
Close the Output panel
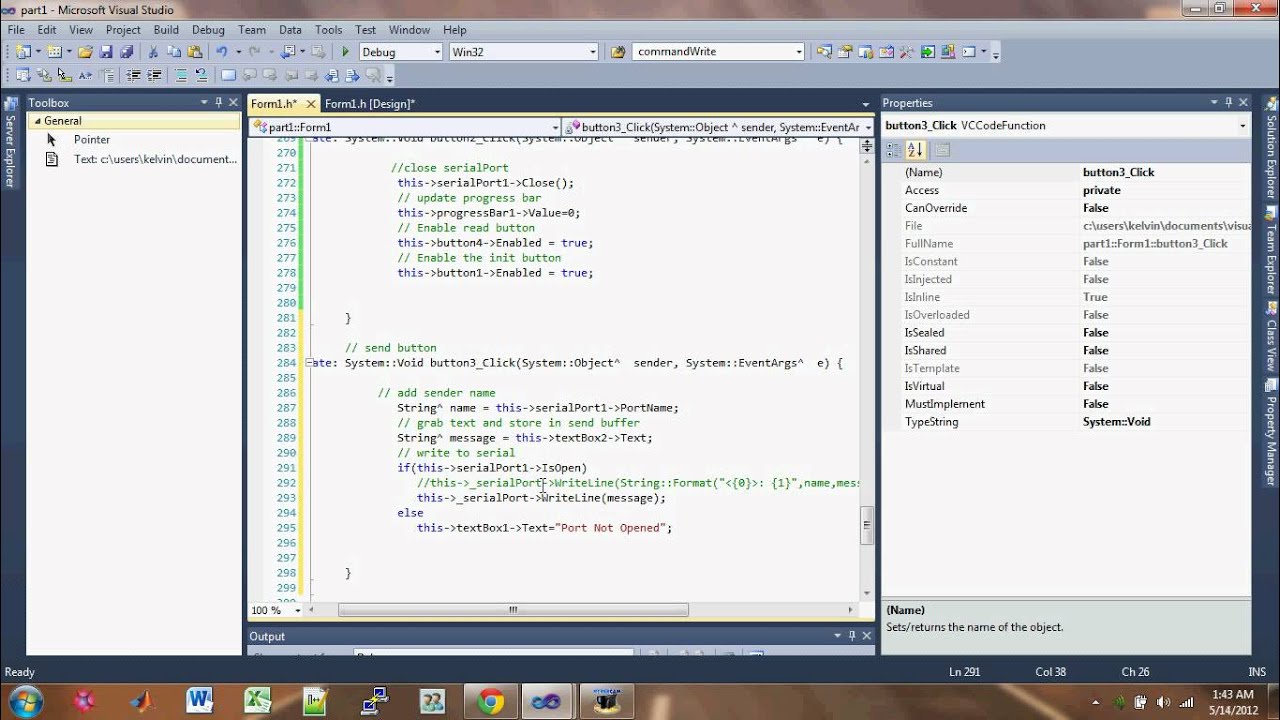(x=866, y=635)
